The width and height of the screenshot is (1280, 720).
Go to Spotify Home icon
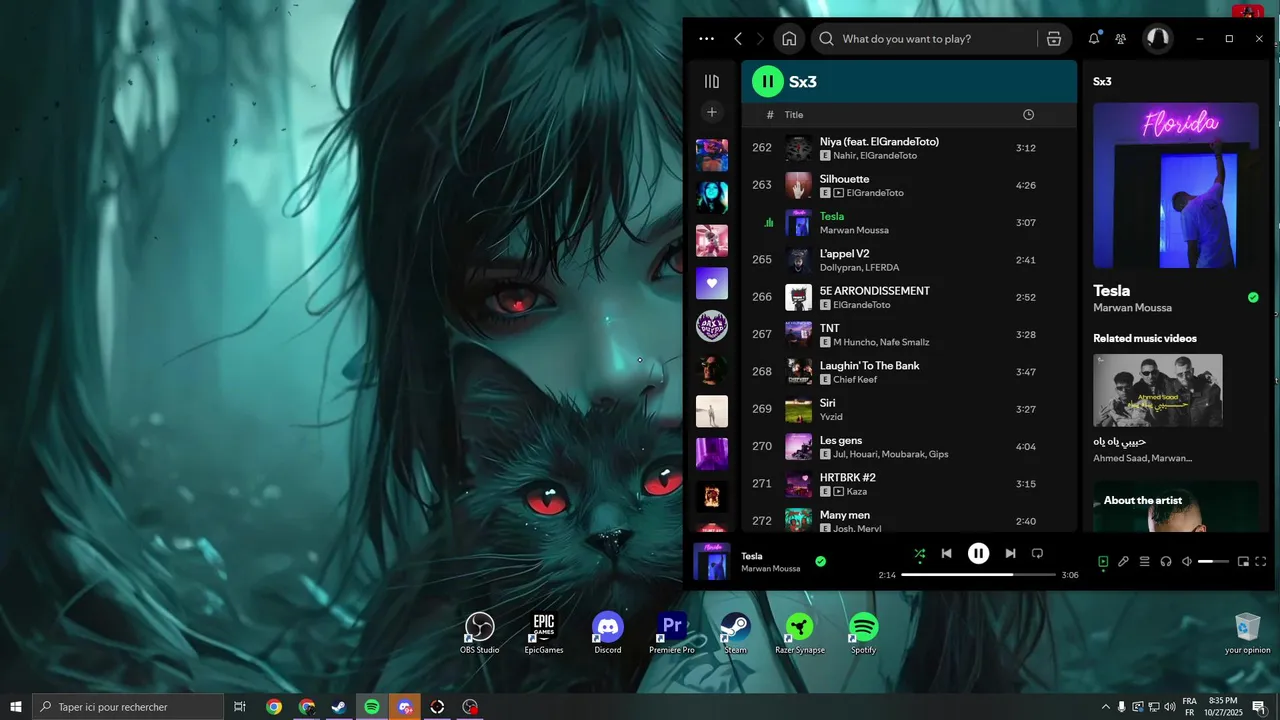(789, 39)
